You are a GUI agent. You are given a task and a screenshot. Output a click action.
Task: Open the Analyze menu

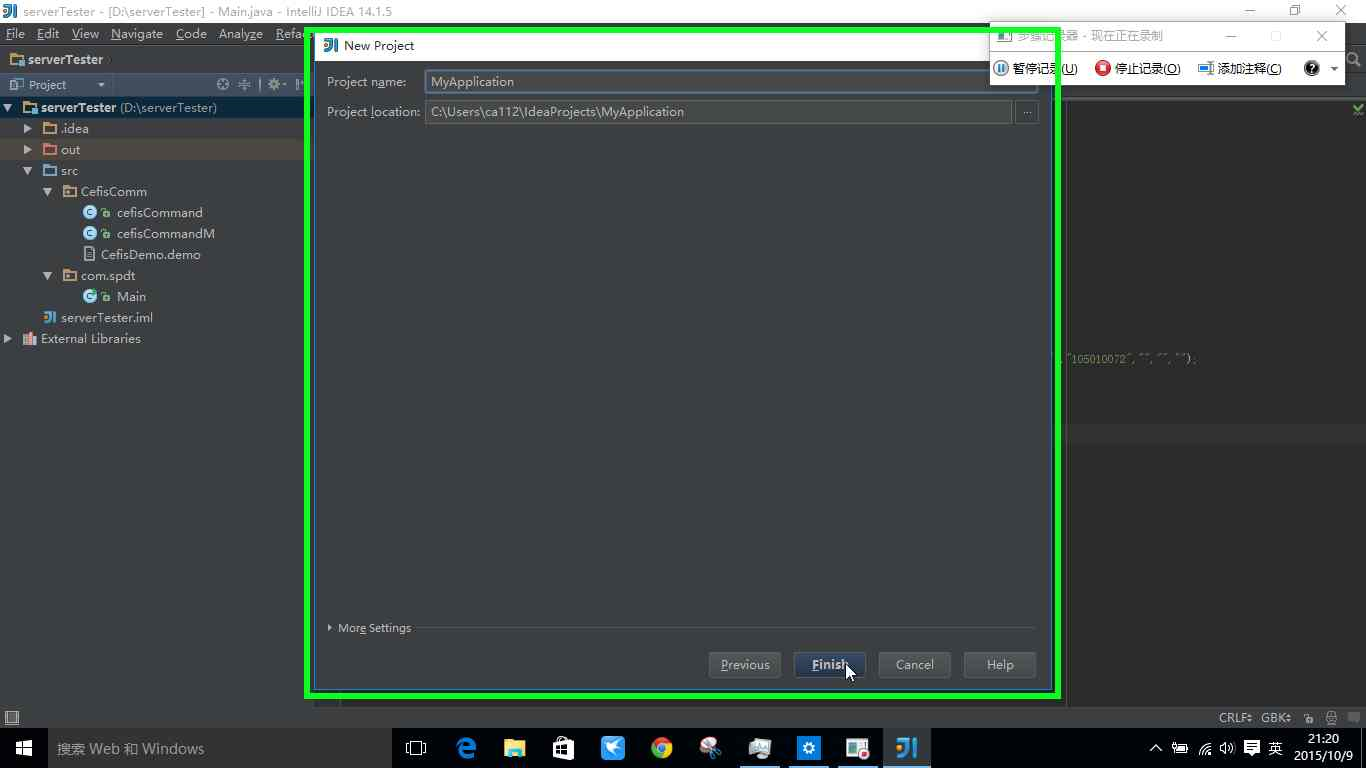pyautogui.click(x=241, y=34)
